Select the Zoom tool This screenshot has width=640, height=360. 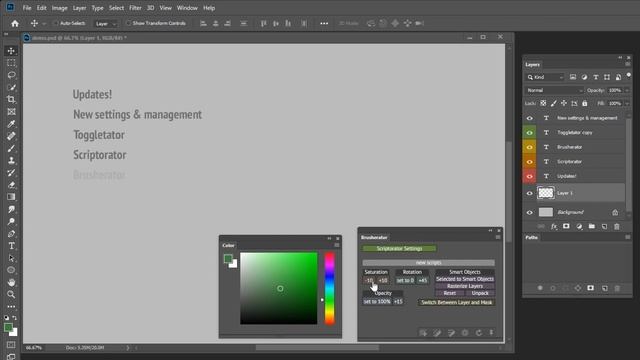coord(11,294)
